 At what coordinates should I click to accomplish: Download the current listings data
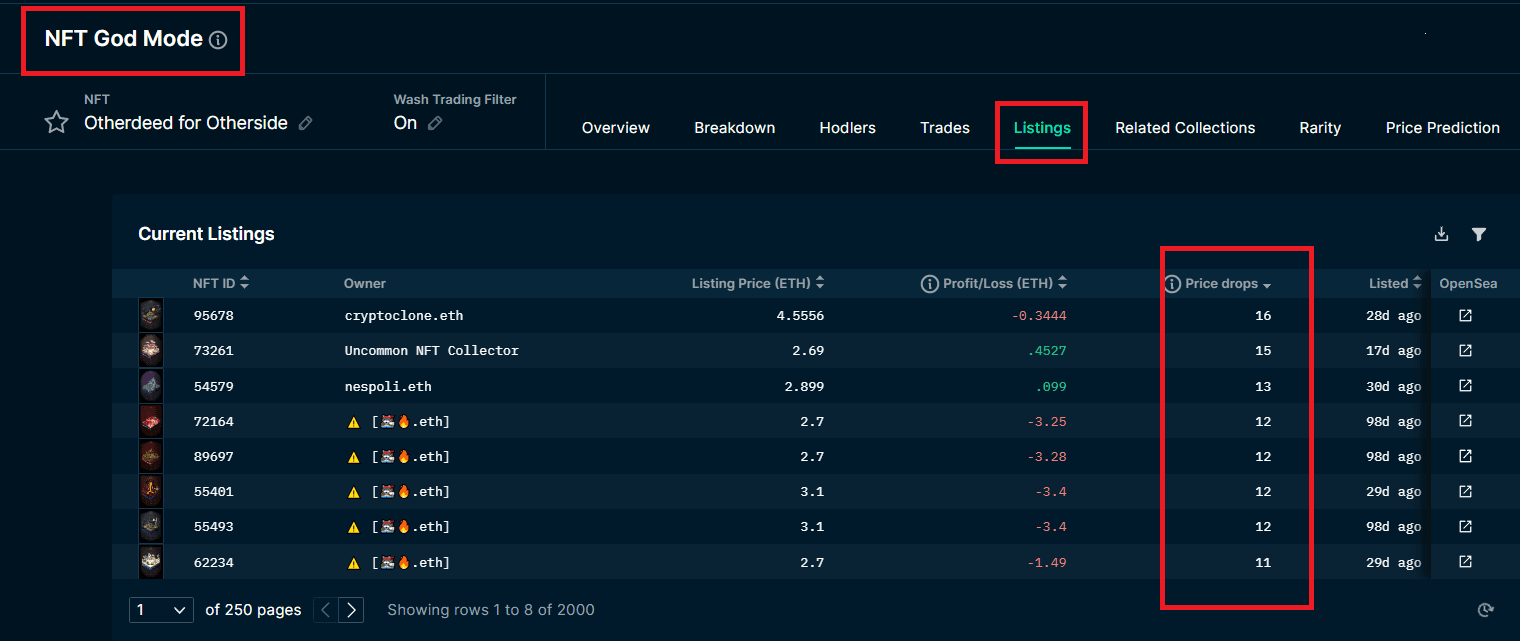click(x=1441, y=234)
